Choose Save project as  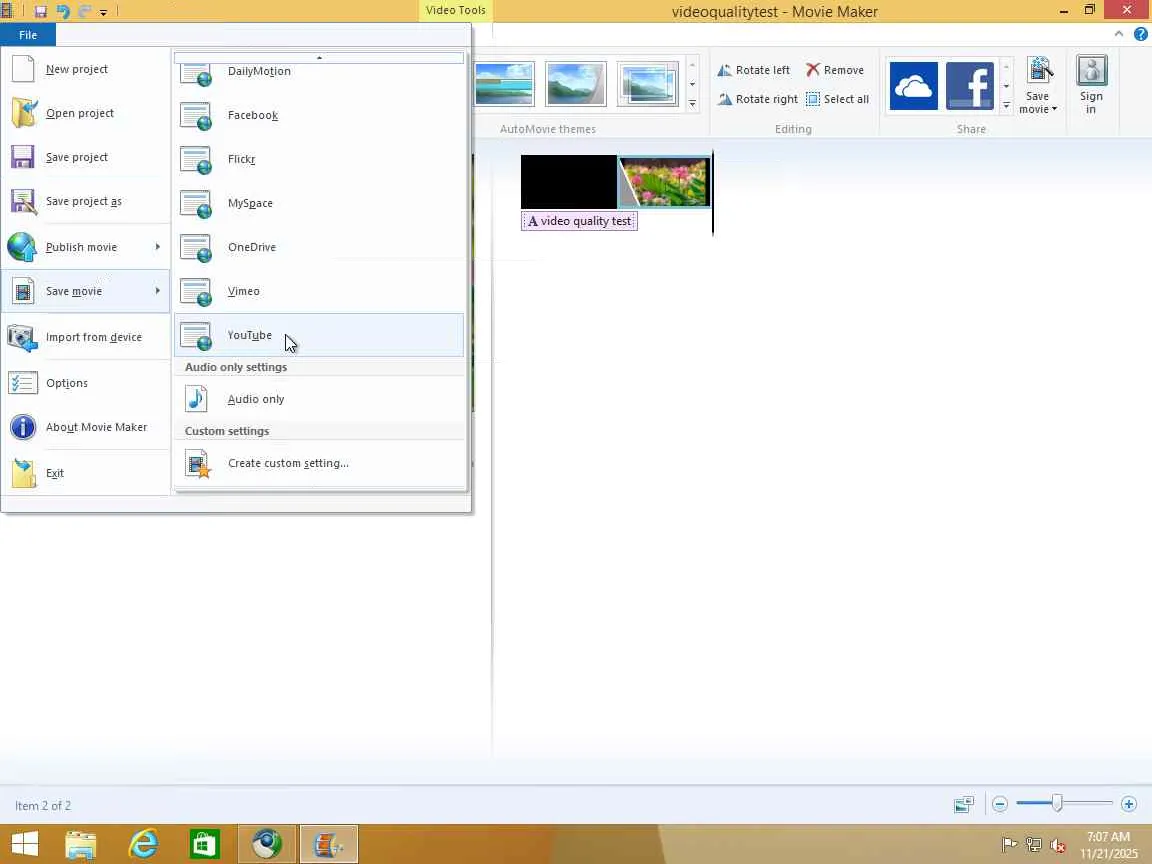click(85, 201)
